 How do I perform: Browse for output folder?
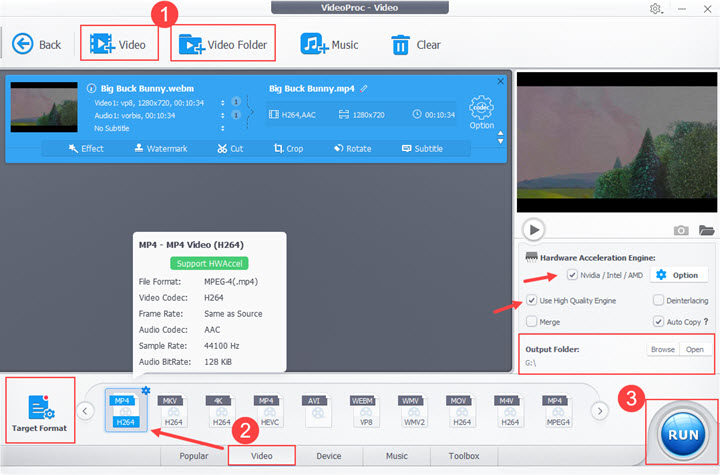[x=663, y=350]
